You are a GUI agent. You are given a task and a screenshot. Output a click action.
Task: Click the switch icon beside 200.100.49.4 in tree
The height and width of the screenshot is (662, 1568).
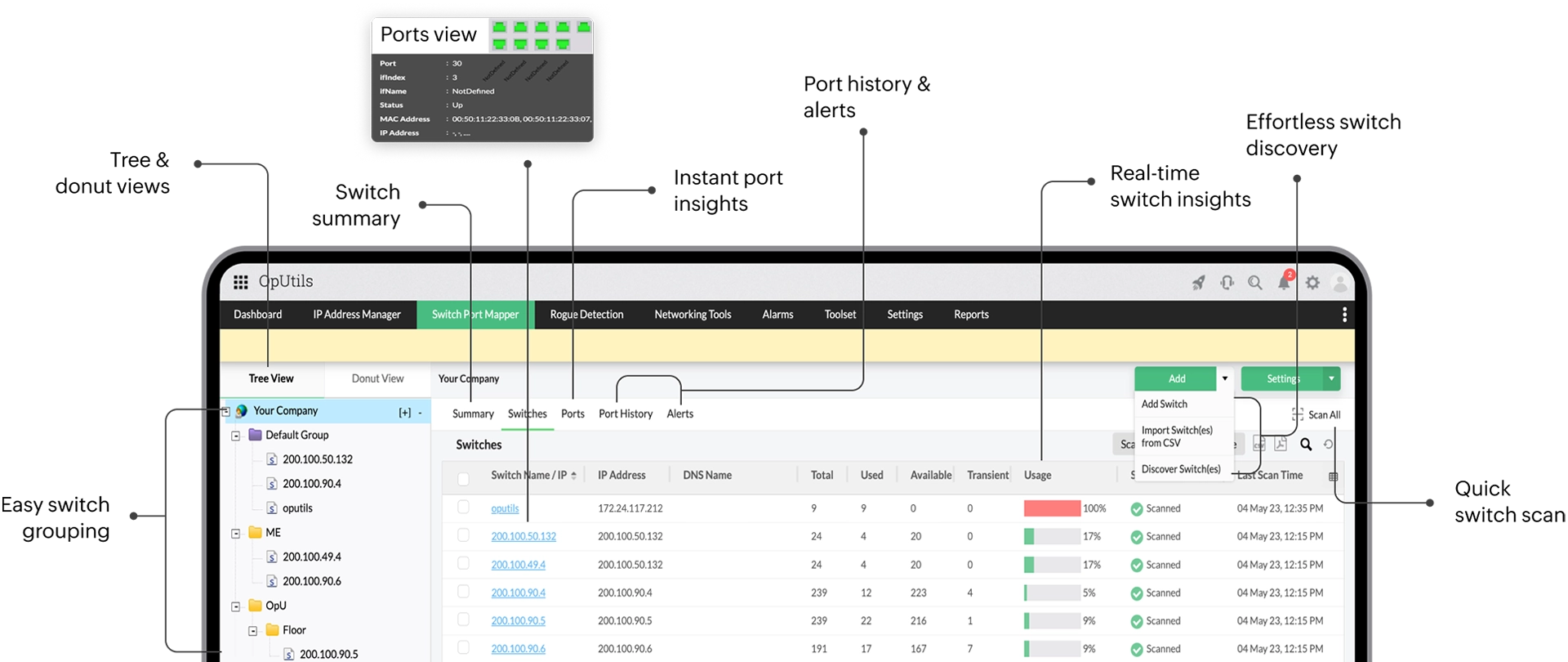[272, 557]
